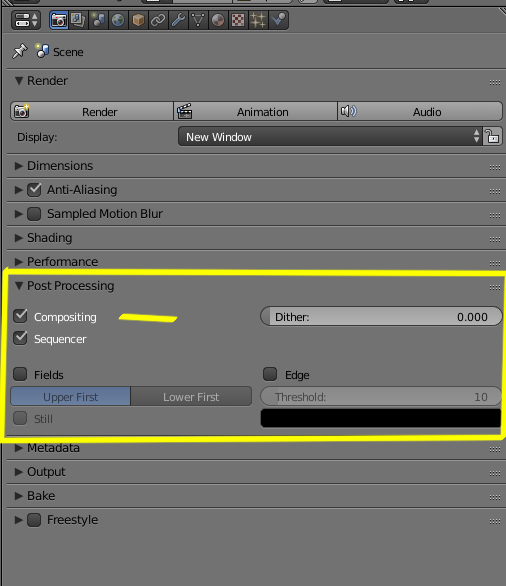Open the Particles tab (sparkles icon)
Screen dimensions: 506x586
[x=258, y=20]
